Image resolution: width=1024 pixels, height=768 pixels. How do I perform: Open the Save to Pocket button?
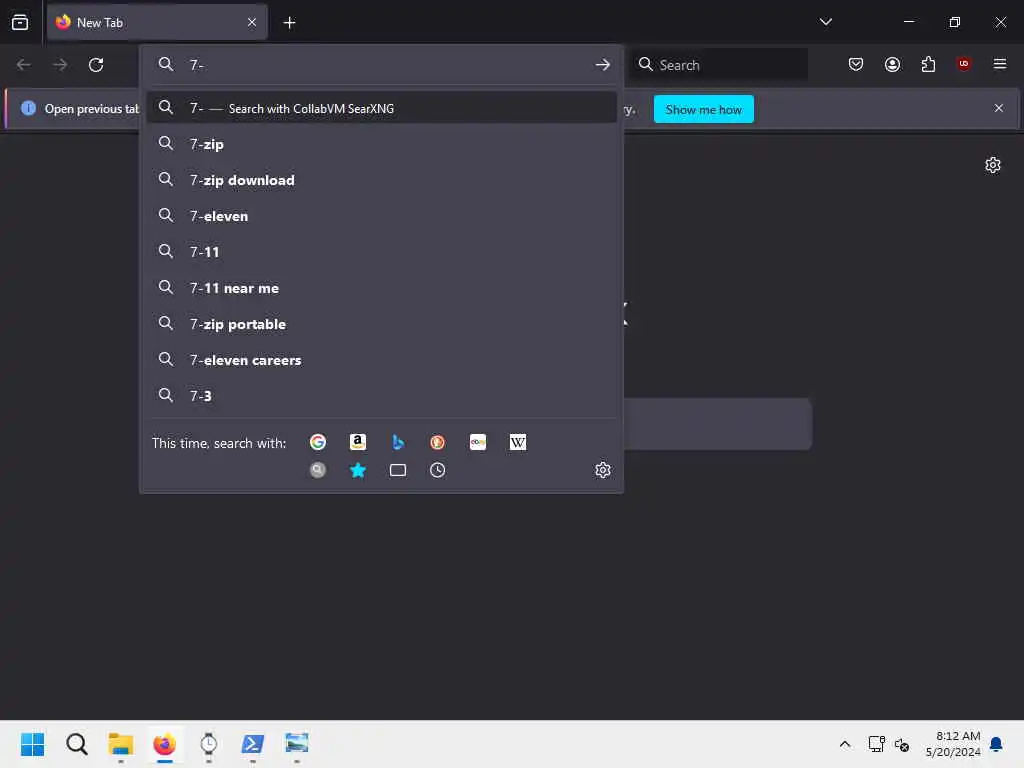coord(856,64)
